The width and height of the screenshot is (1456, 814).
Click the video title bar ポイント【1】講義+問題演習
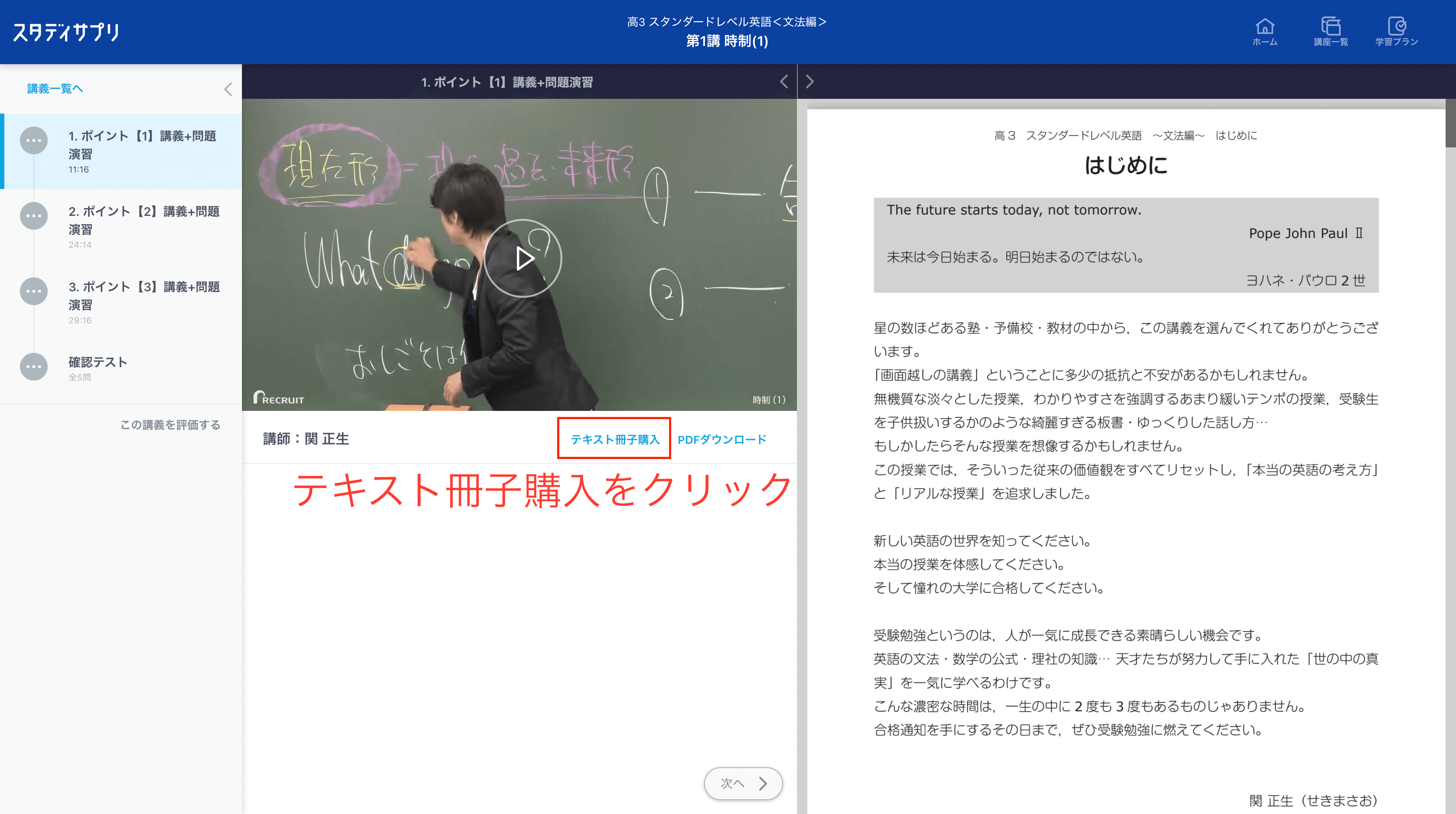[507, 82]
